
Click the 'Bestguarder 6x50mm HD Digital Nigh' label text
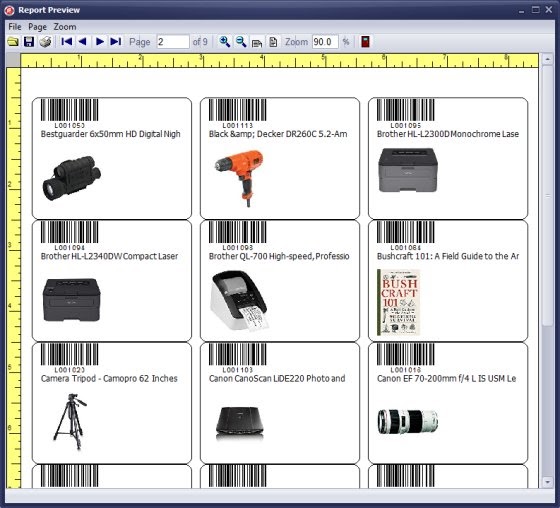point(110,134)
